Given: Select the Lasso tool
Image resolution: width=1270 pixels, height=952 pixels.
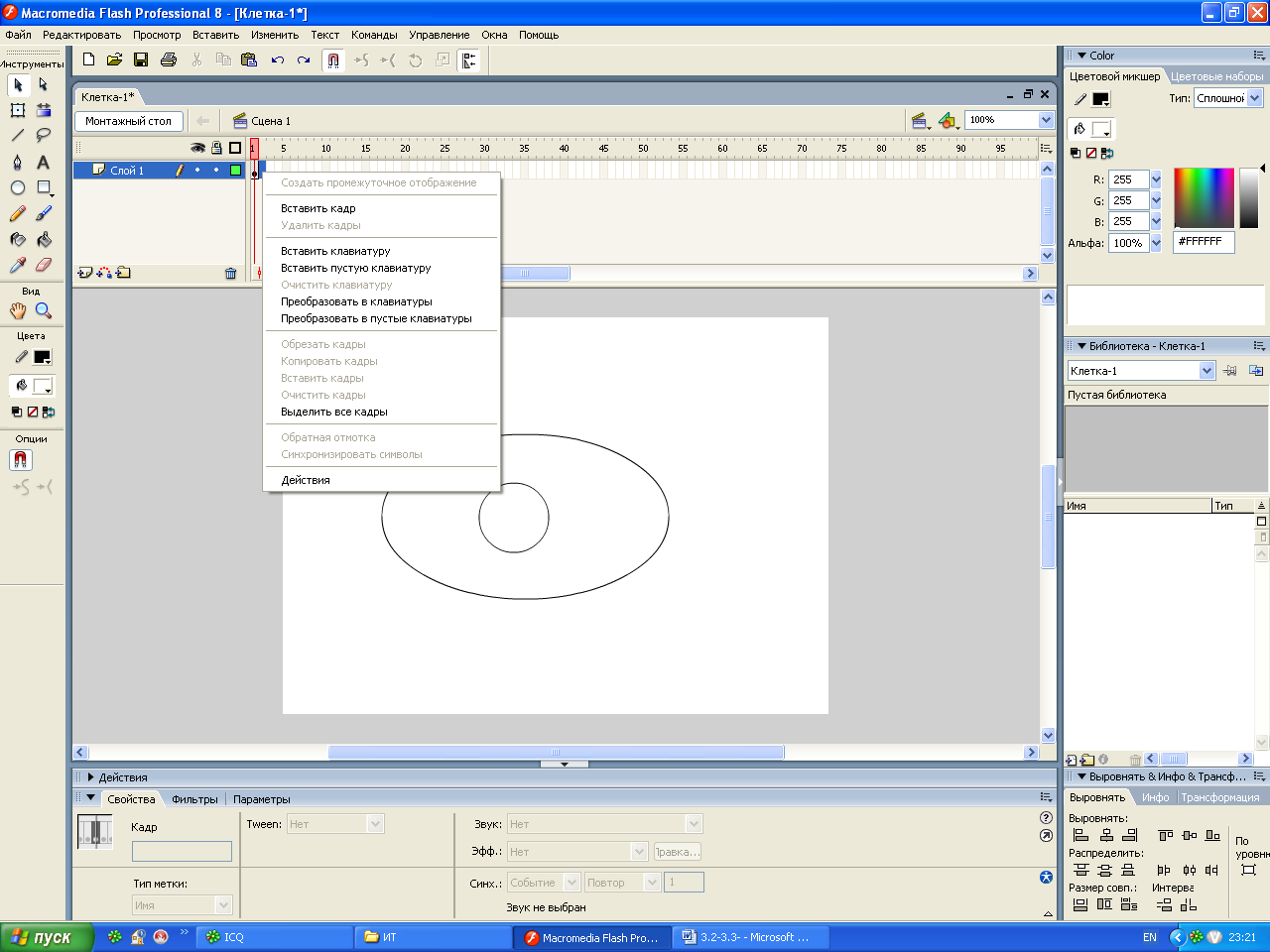Looking at the screenshot, I should click(x=44, y=136).
